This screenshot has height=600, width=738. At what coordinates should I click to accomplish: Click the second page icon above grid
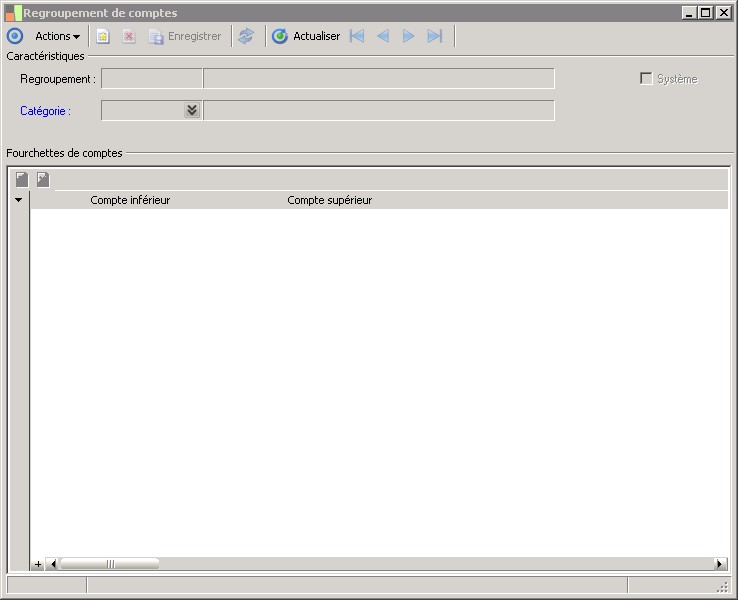coord(43,180)
